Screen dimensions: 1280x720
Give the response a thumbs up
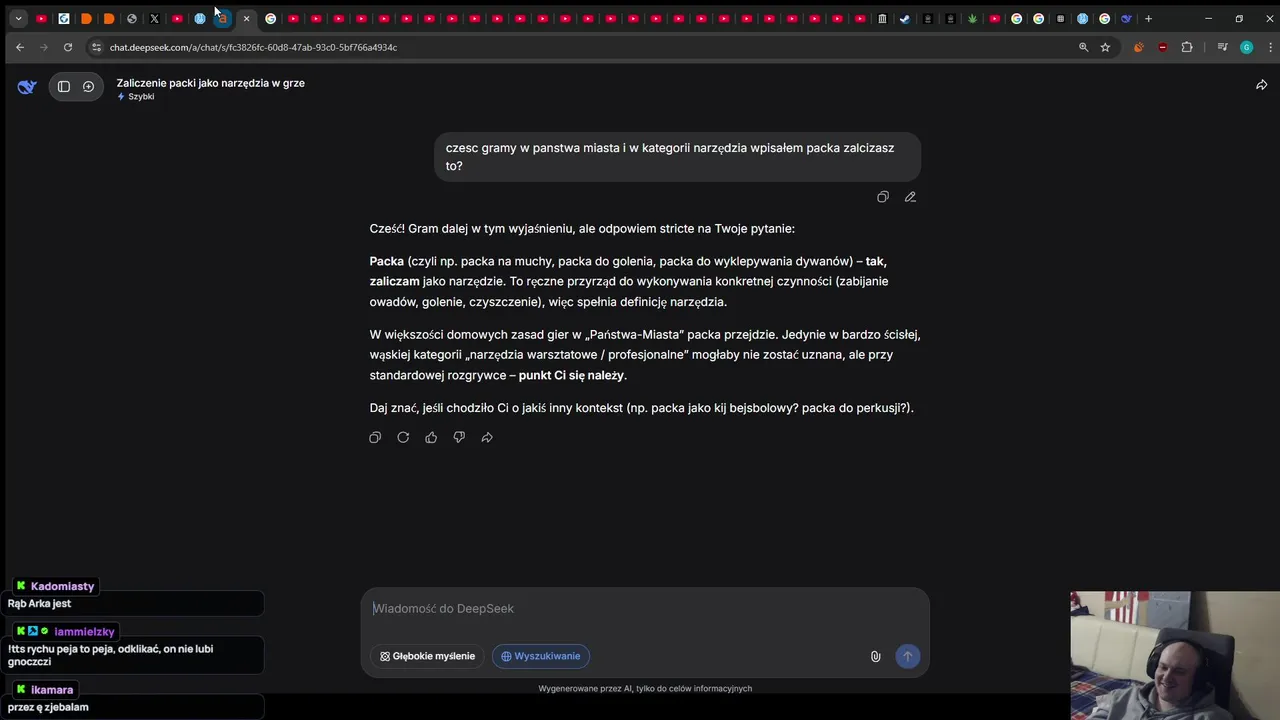431,437
